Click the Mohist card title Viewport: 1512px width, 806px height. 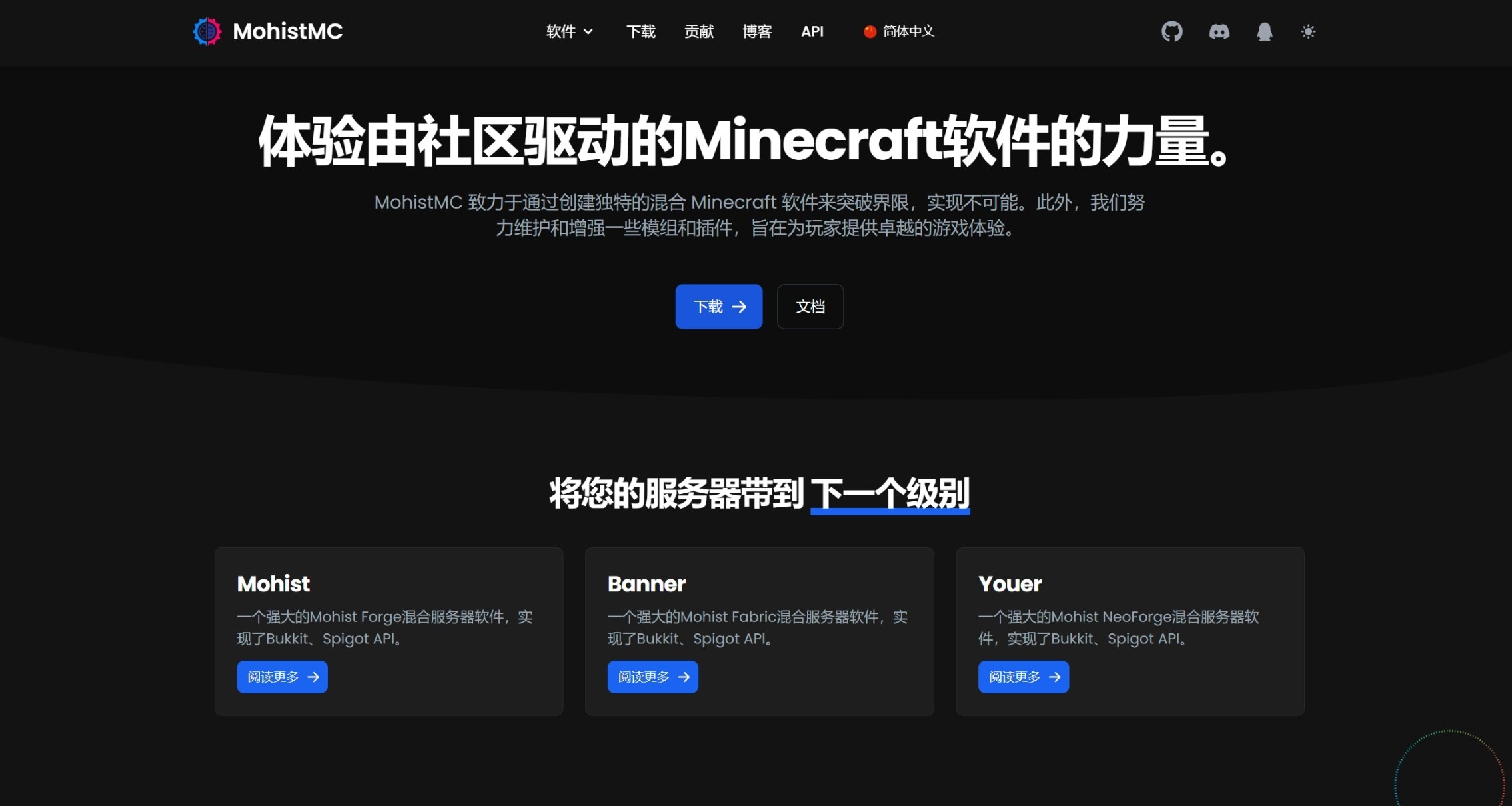coord(273,584)
